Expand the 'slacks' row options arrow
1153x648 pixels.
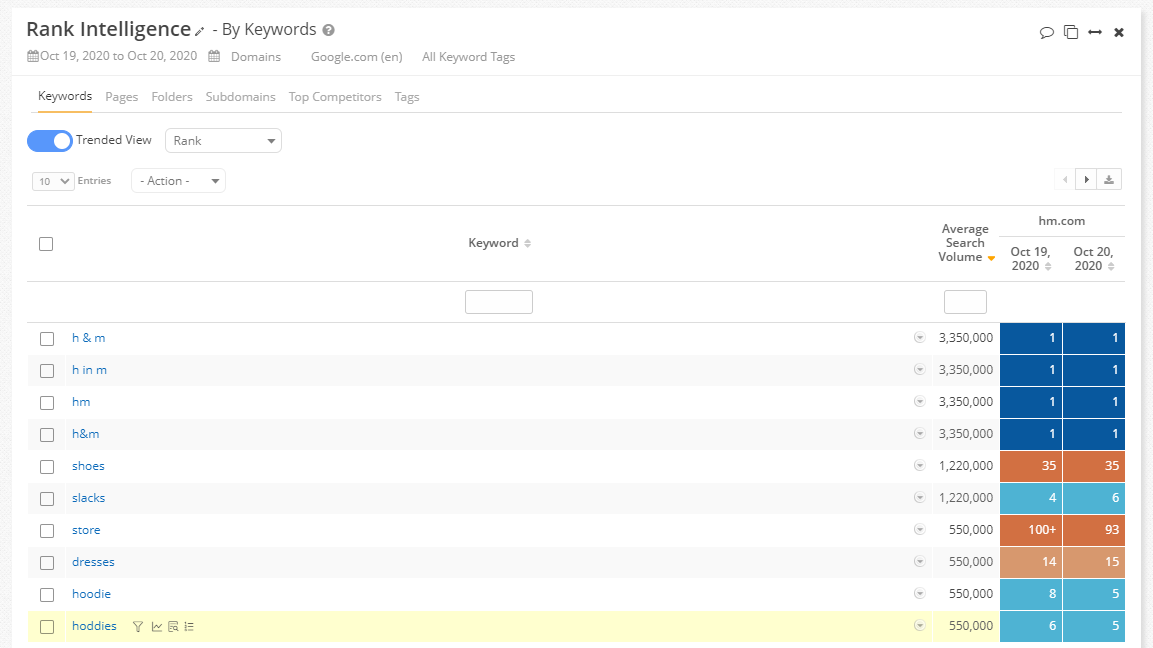click(x=919, y=497)
